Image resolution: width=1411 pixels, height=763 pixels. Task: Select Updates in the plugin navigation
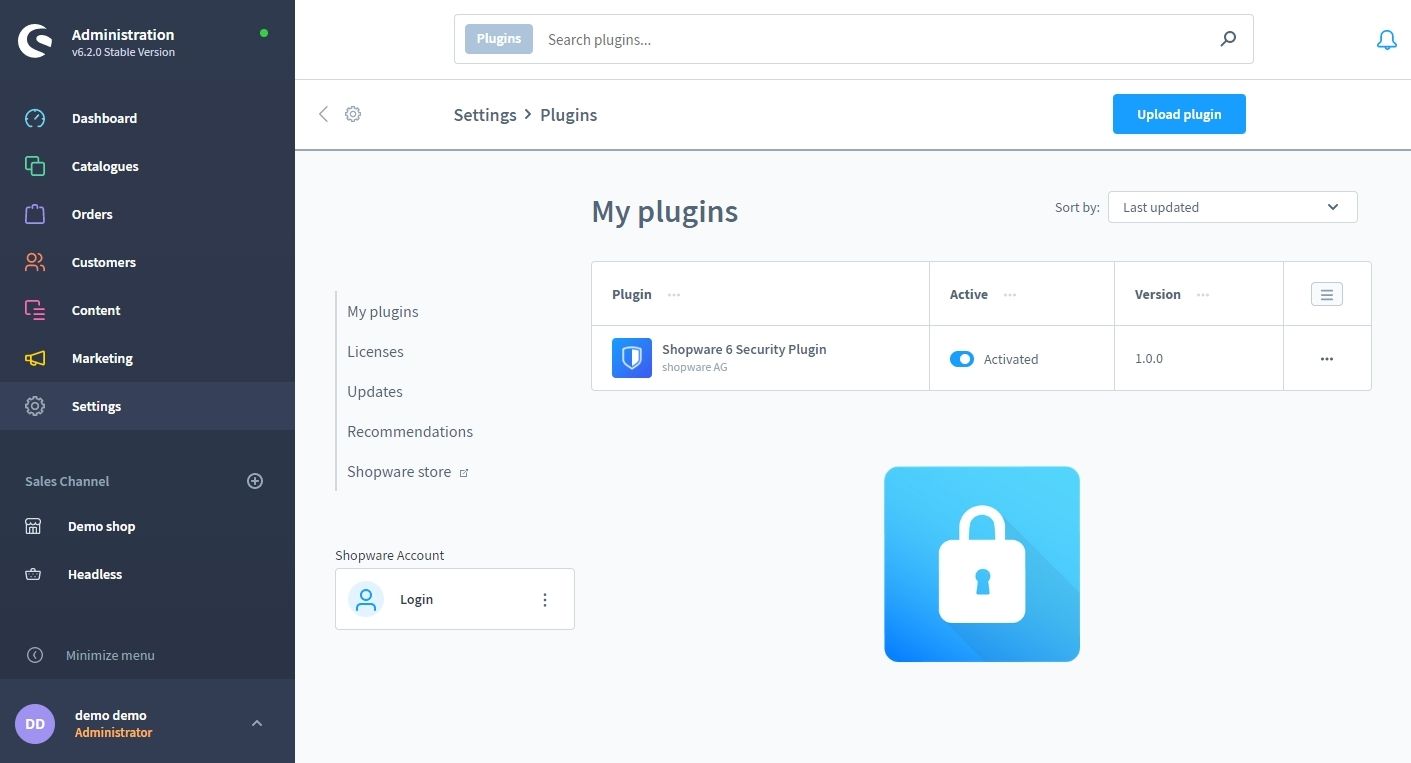click(374, 391)
